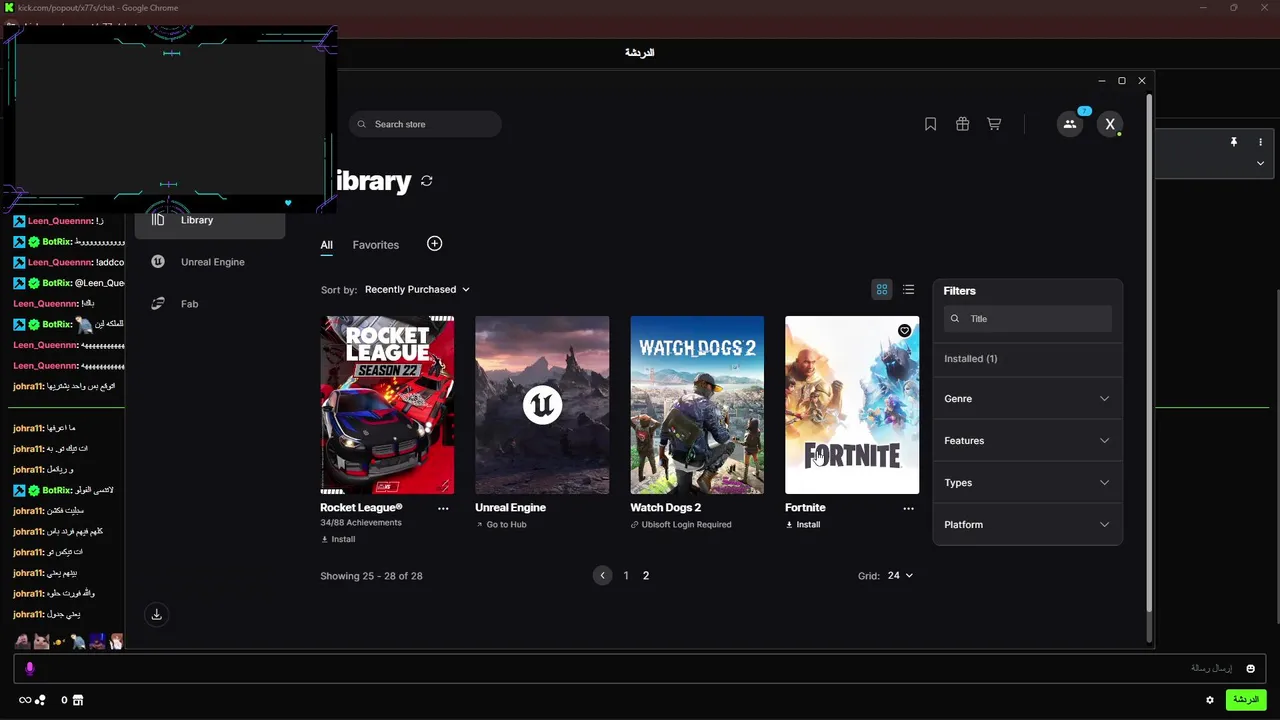Close the Epic Games Launcher window
The width and height of the screenshot is (1280, 720).
(x=1142, y=80)
